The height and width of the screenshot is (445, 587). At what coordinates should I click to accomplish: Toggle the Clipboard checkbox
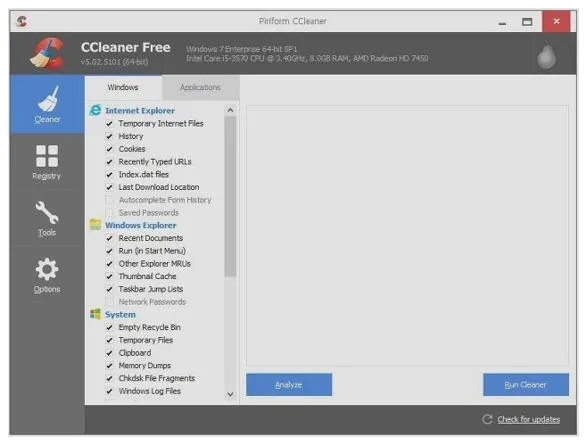[109, 353]
